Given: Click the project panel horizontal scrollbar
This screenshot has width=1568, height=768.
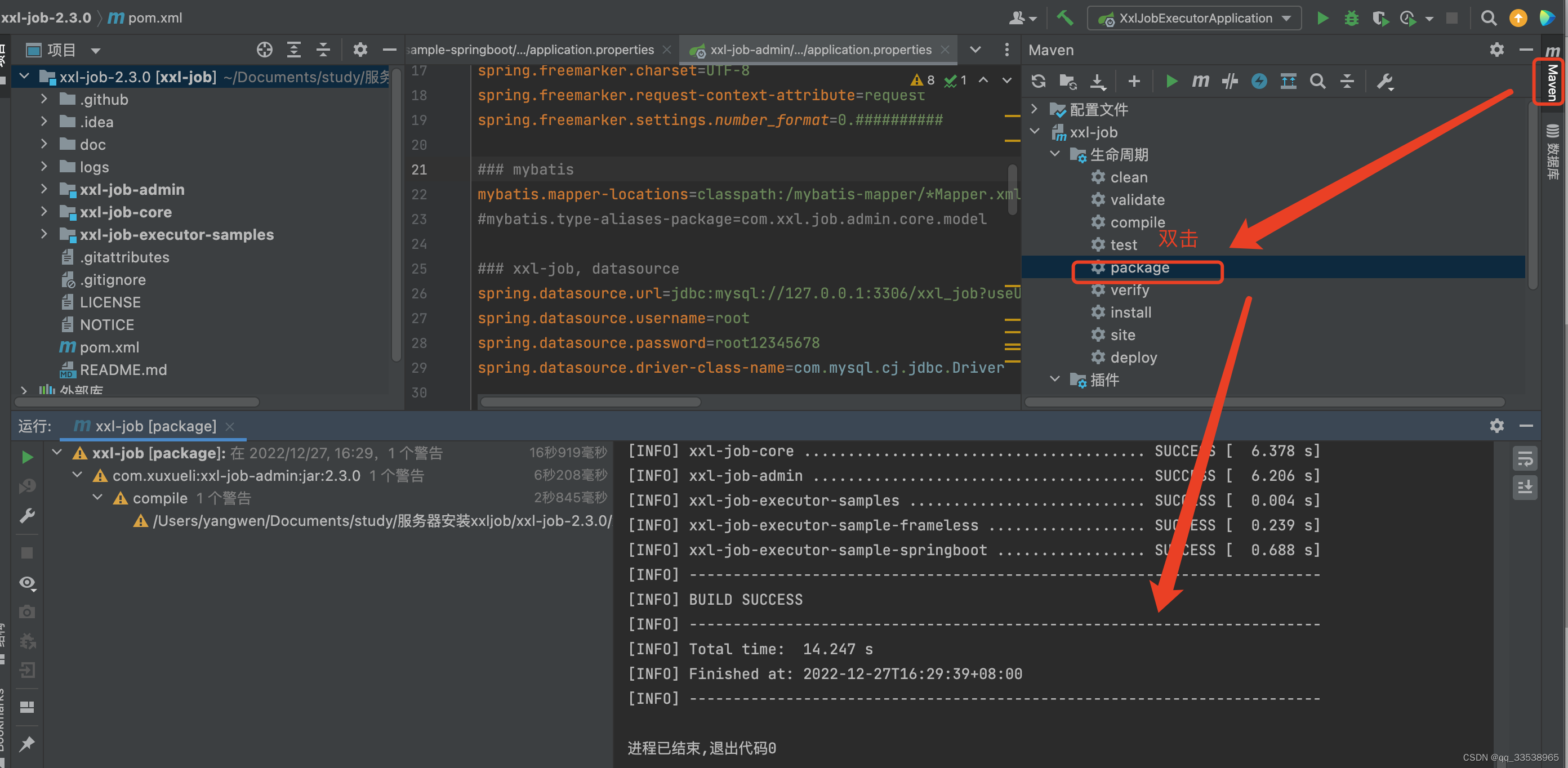Looking at the screenshot, I should (x=137, y=401).
